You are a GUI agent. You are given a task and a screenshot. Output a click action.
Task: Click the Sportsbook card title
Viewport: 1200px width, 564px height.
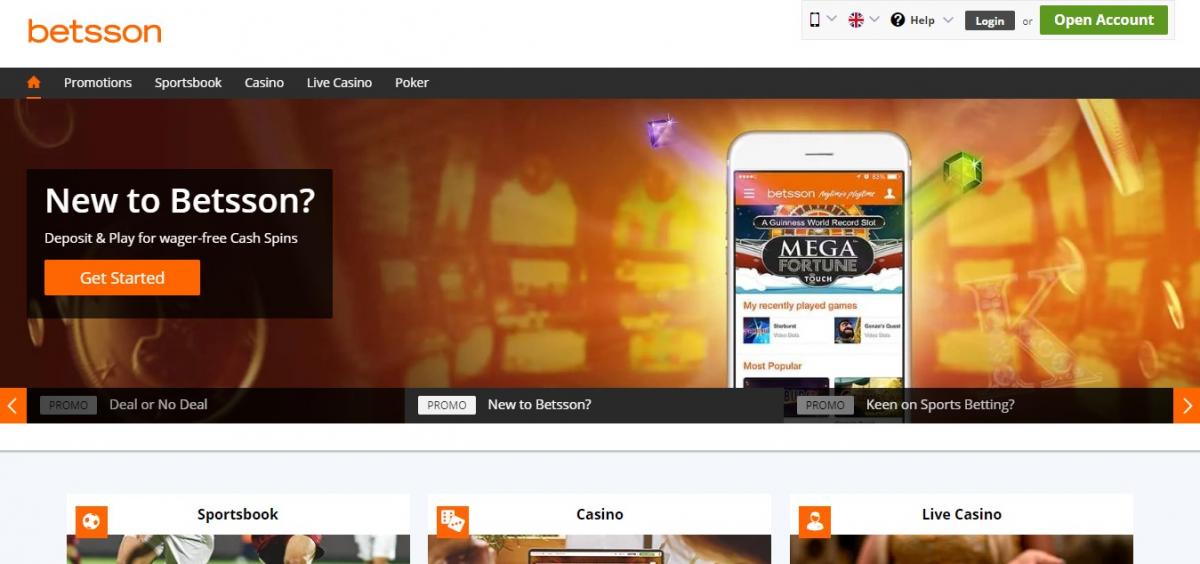coord(238,514)
